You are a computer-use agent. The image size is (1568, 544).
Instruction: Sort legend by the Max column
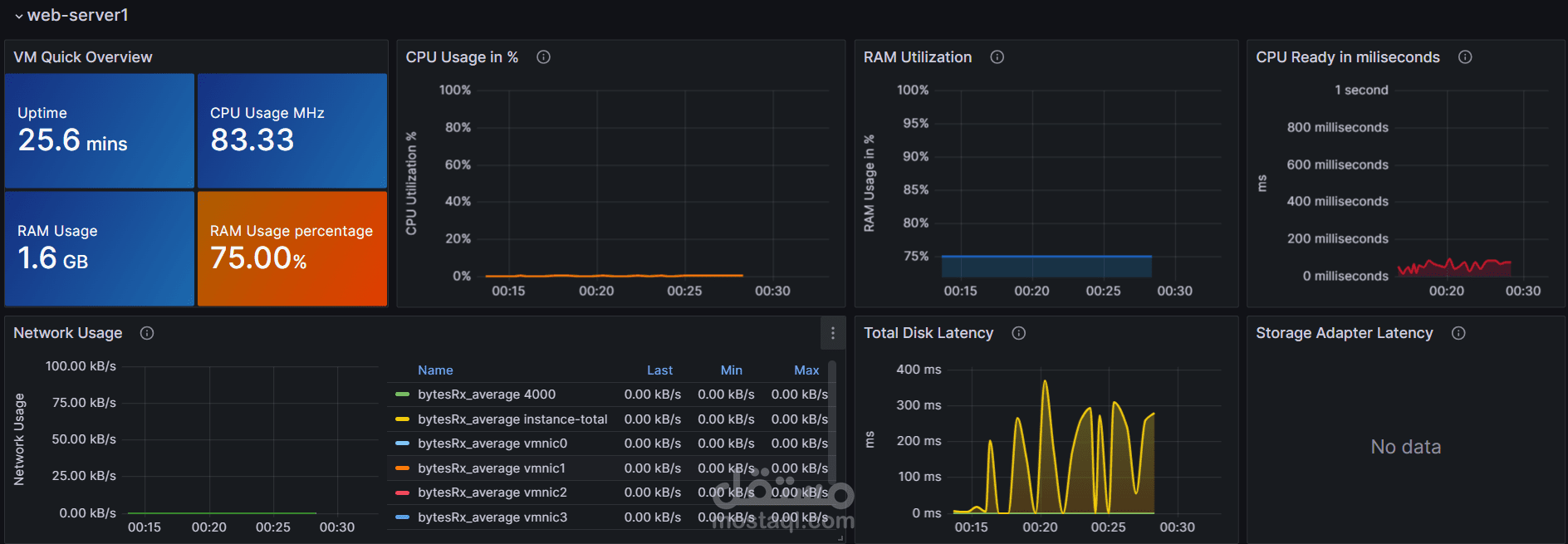pos(806,370)
